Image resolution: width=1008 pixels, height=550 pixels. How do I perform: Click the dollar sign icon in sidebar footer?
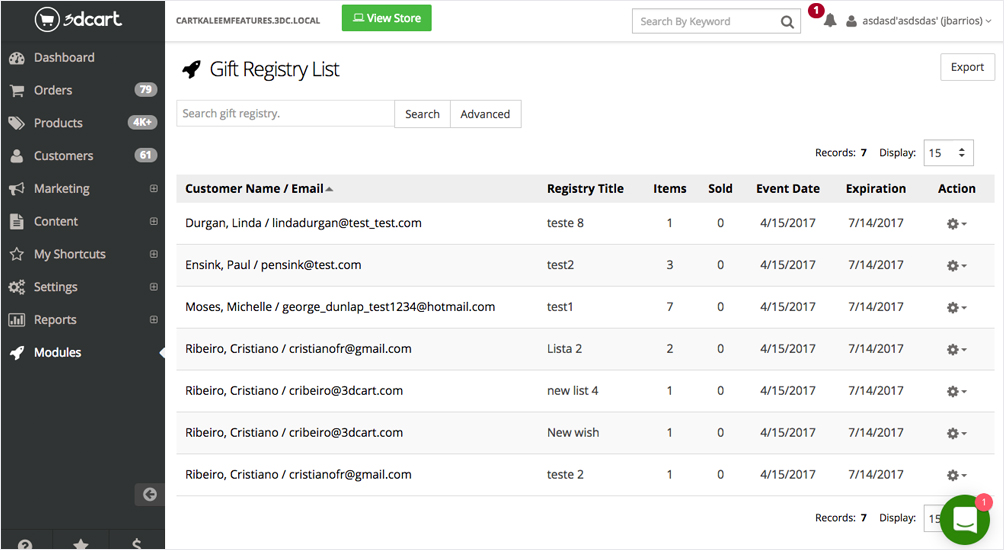pyautogui.click(x=136, y=544)
